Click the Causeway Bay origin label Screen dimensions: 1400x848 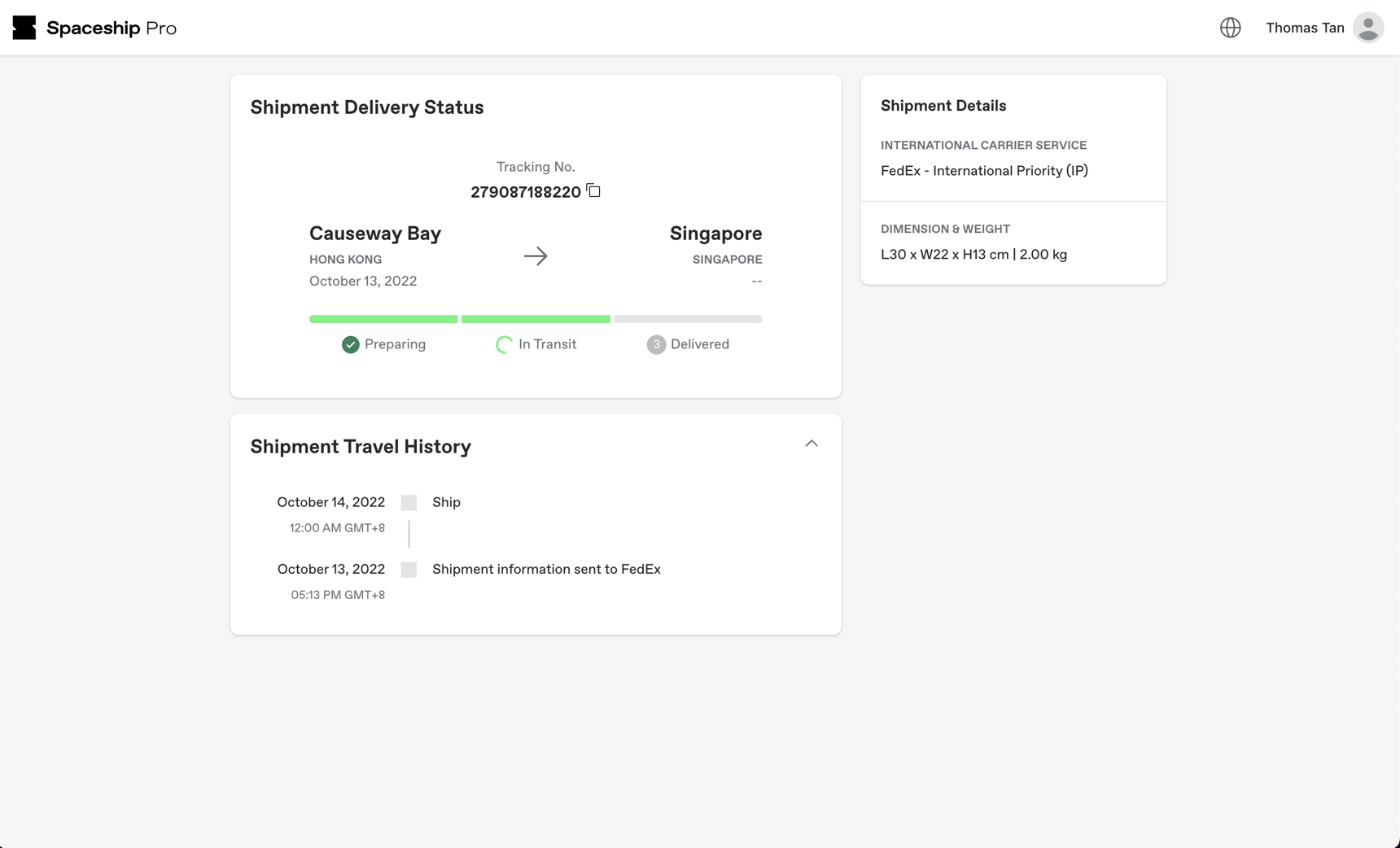(x=374, y=234)
